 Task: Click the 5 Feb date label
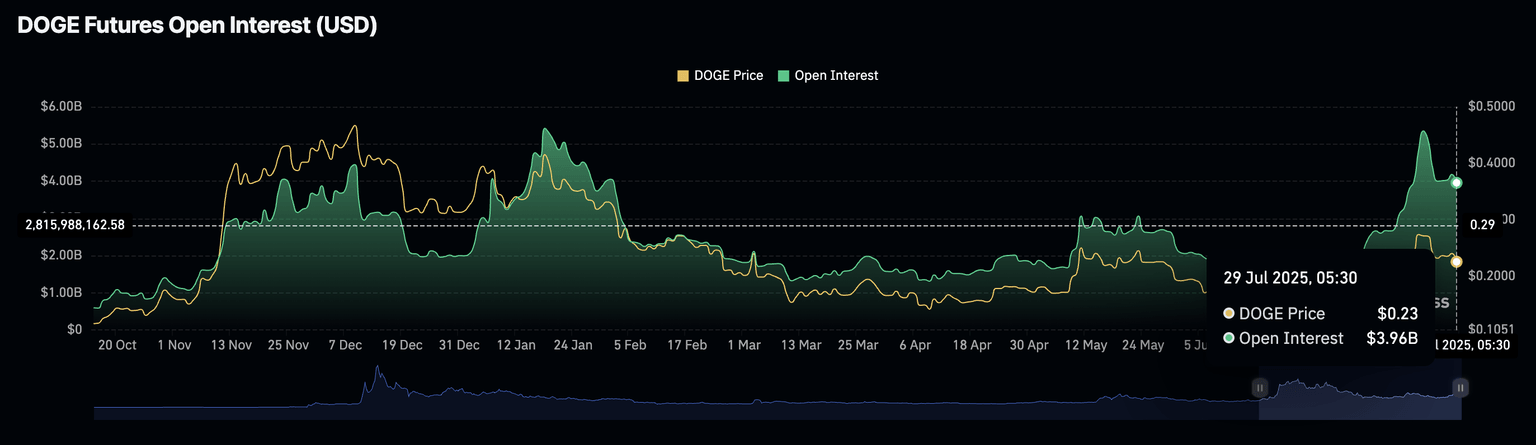click(x=630, y=345)
